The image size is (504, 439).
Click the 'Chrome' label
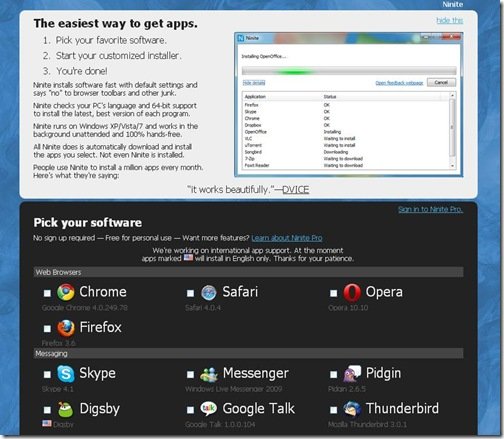103,292
